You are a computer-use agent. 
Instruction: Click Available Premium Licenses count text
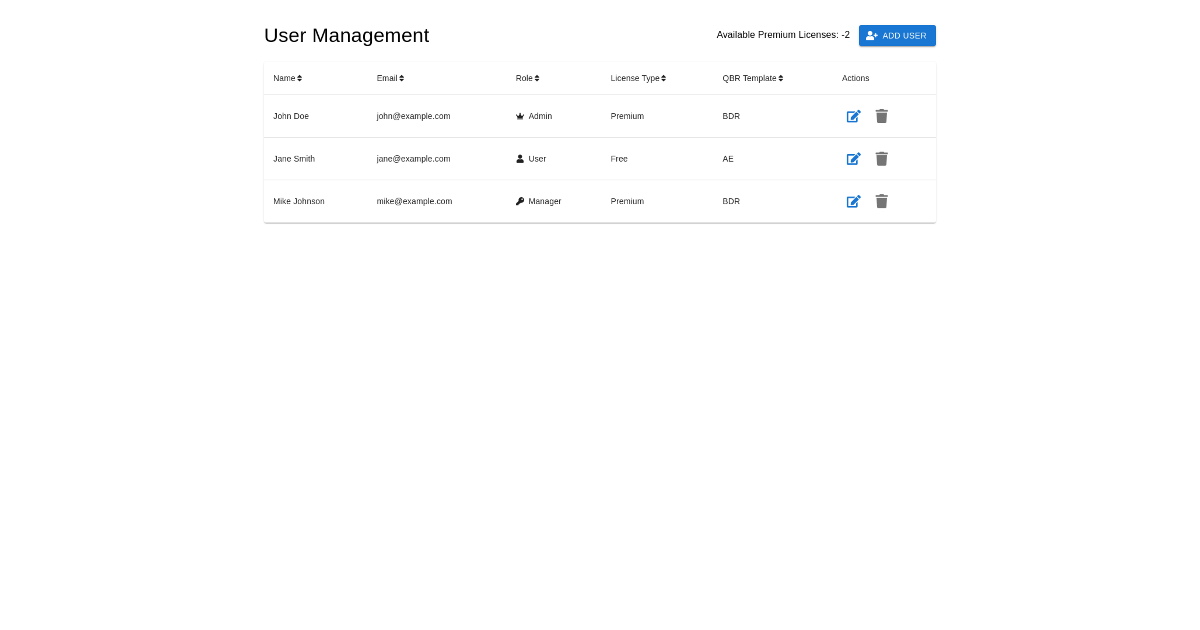pyautogui.click(x=782, y=35)
